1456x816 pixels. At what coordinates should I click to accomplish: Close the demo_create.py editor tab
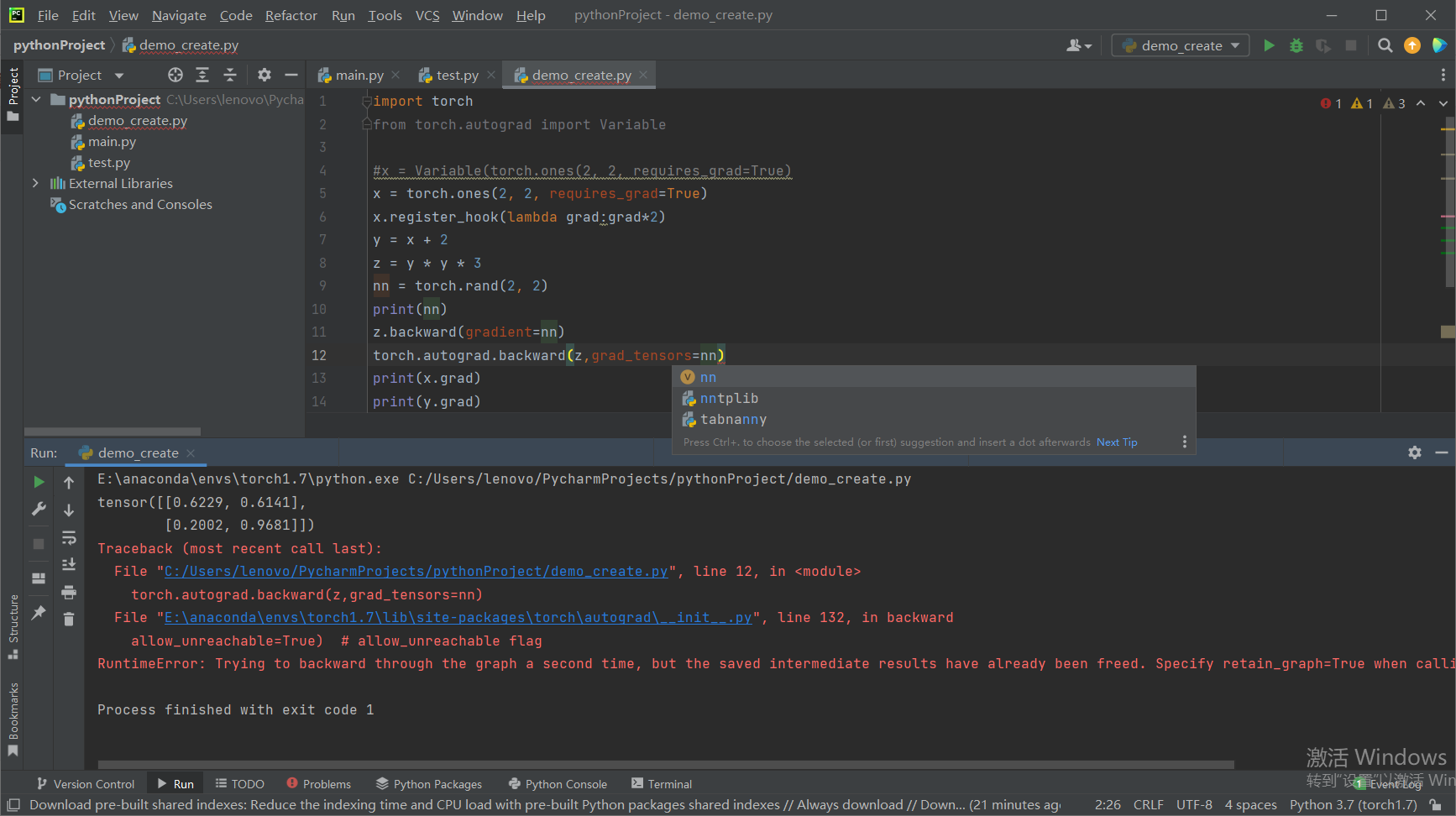[x=643, y=75]
